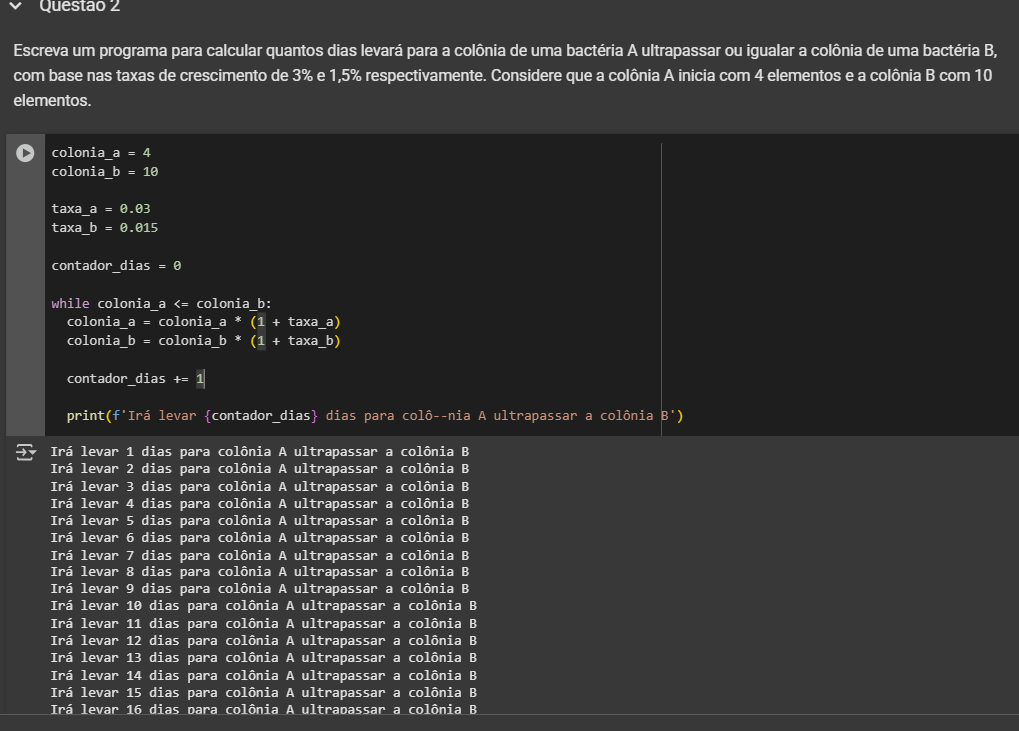This screenshot has width=1019, height=731.
Task: Click the 'while colonia_a <= colonia_b:' line
Action: click(x=161, y=303)
